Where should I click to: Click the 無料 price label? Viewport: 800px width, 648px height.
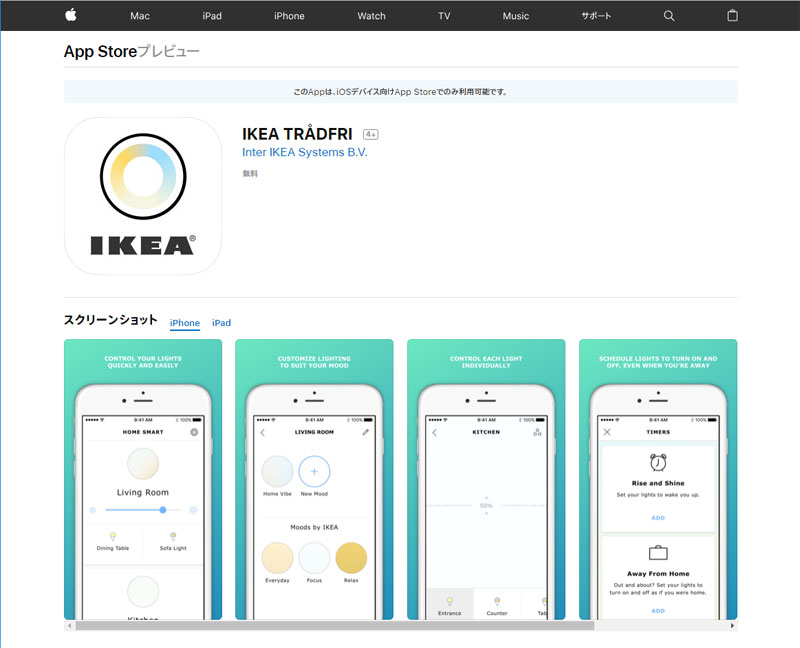(x=250, y=173)
